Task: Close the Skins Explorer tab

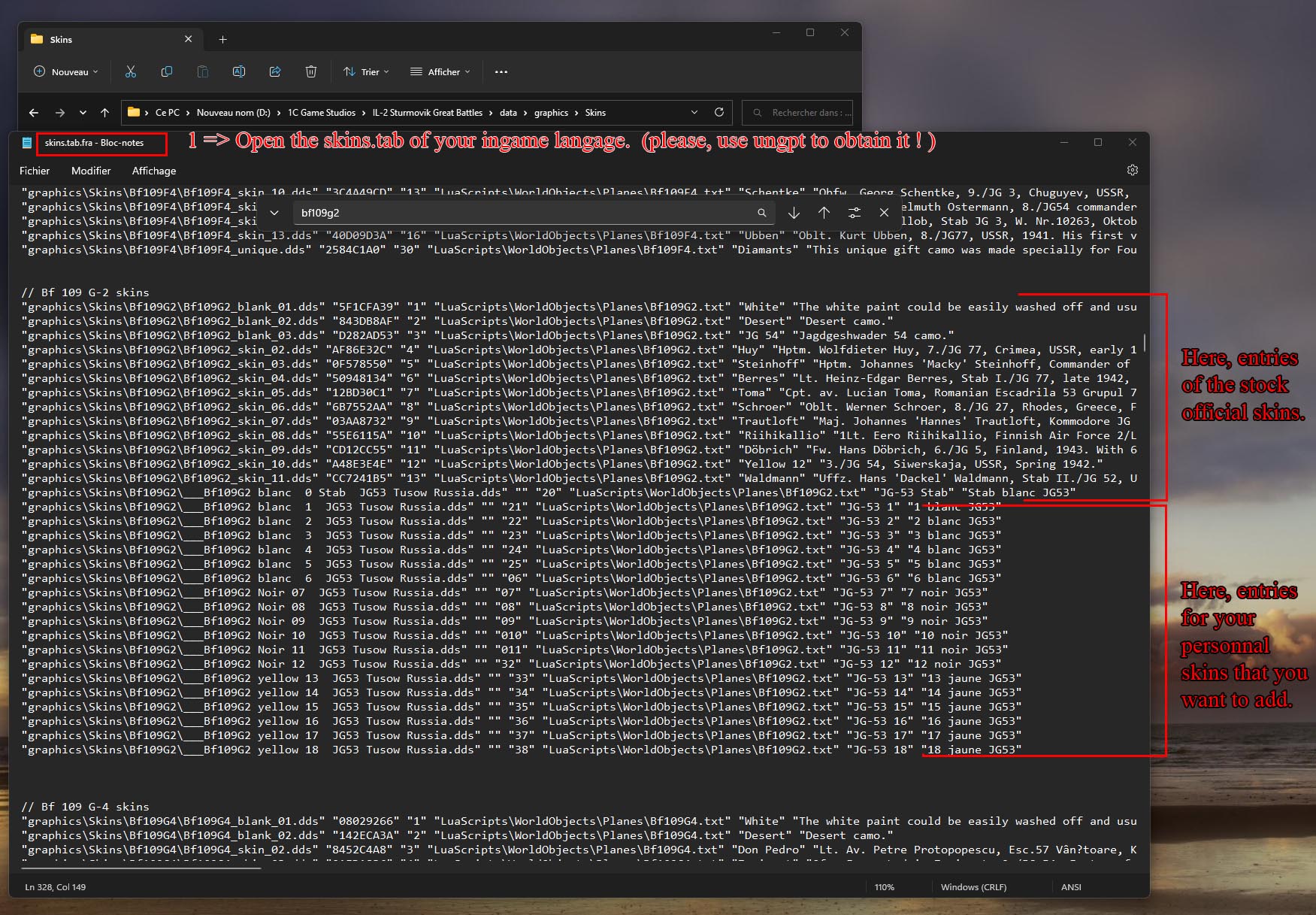Action: 188,39
